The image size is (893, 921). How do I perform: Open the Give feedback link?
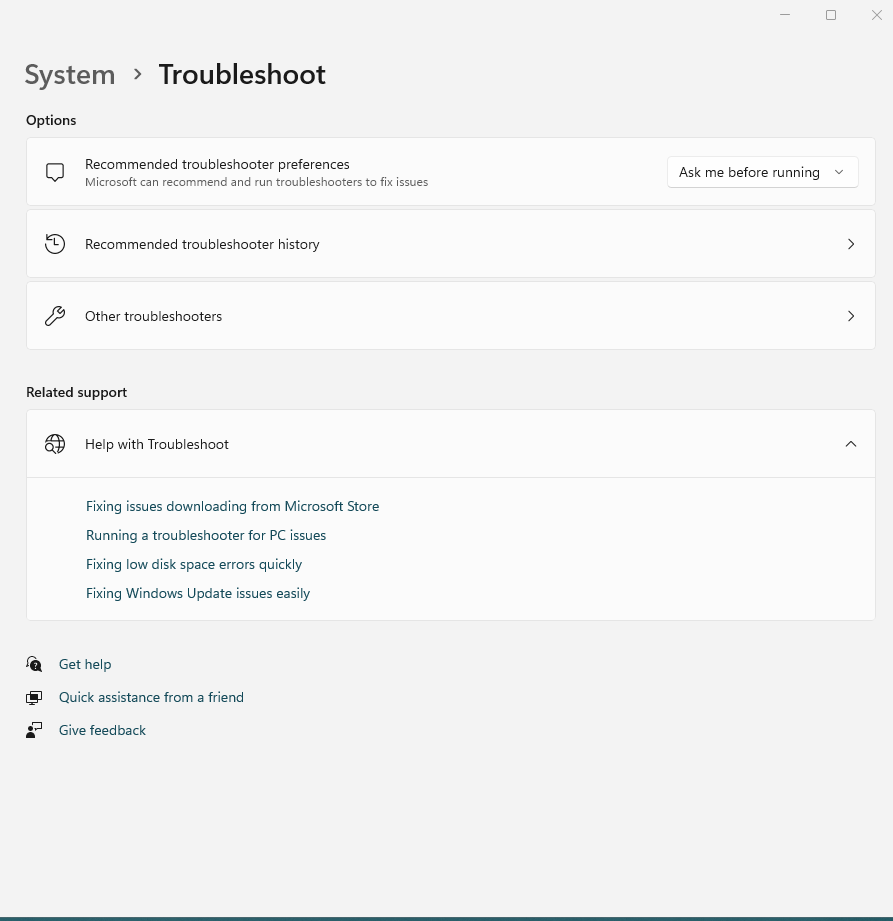point(102,730)
